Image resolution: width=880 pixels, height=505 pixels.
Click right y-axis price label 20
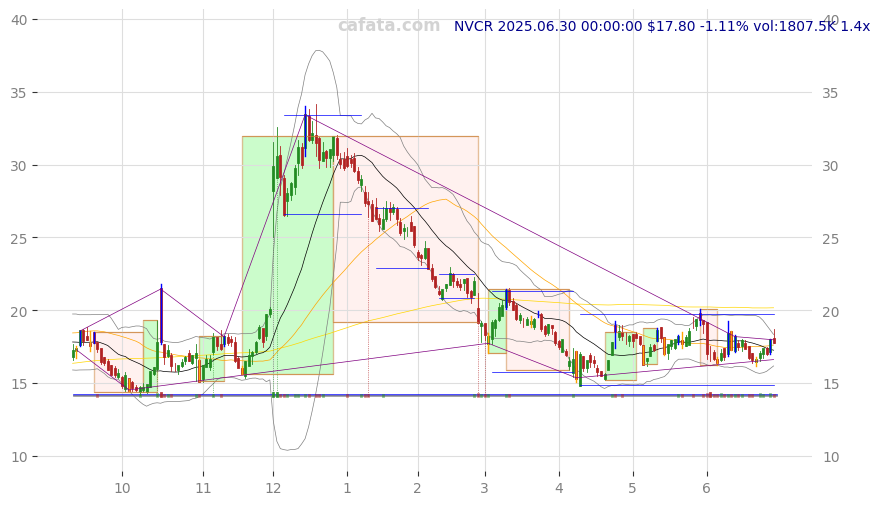(x=831, y=311)
